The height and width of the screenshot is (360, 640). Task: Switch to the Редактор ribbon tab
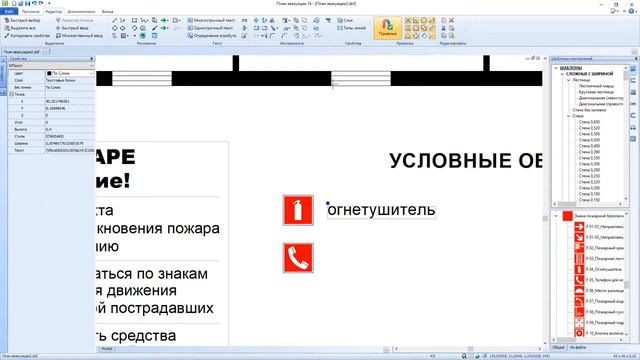(x=53, y=11)
